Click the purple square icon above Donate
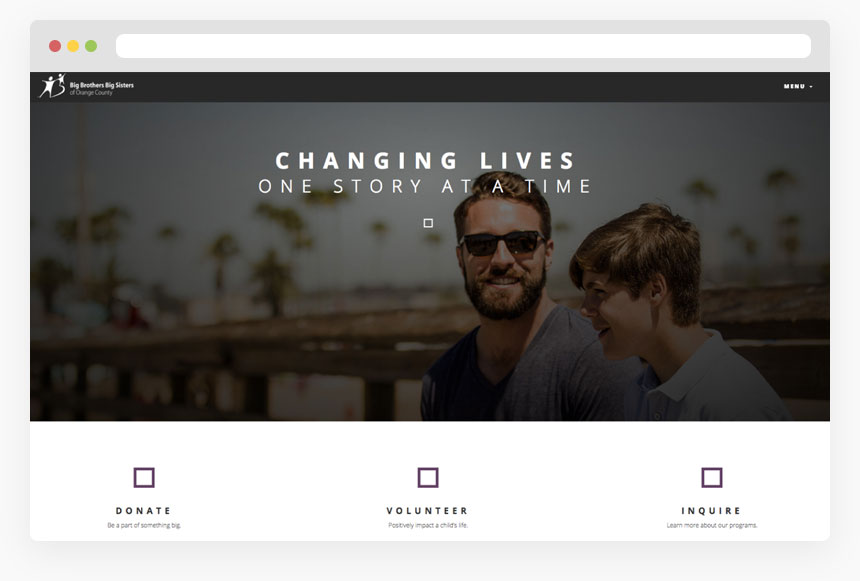The width and height of the screenshot is (860, 581). [144, 477]
